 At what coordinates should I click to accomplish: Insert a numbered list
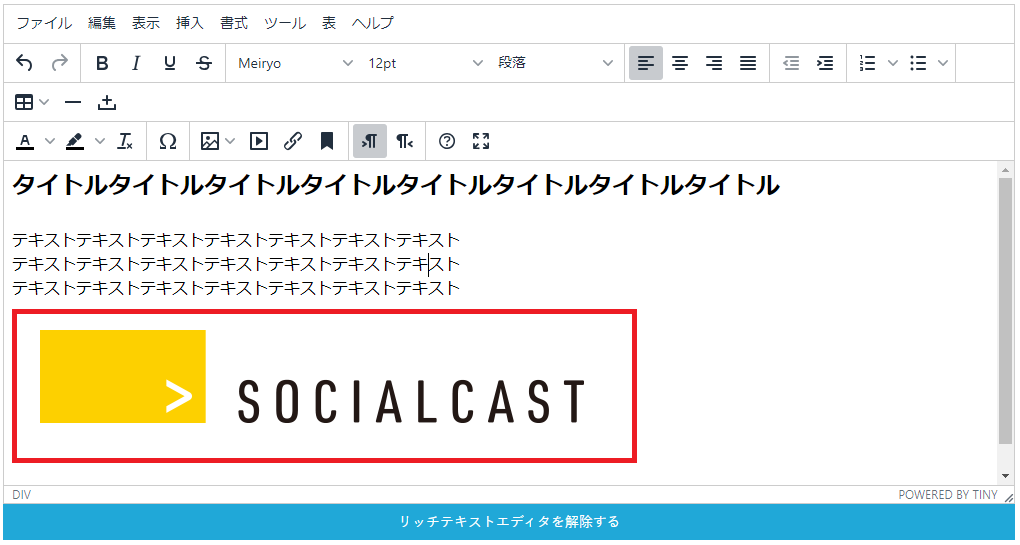[867, 63]
